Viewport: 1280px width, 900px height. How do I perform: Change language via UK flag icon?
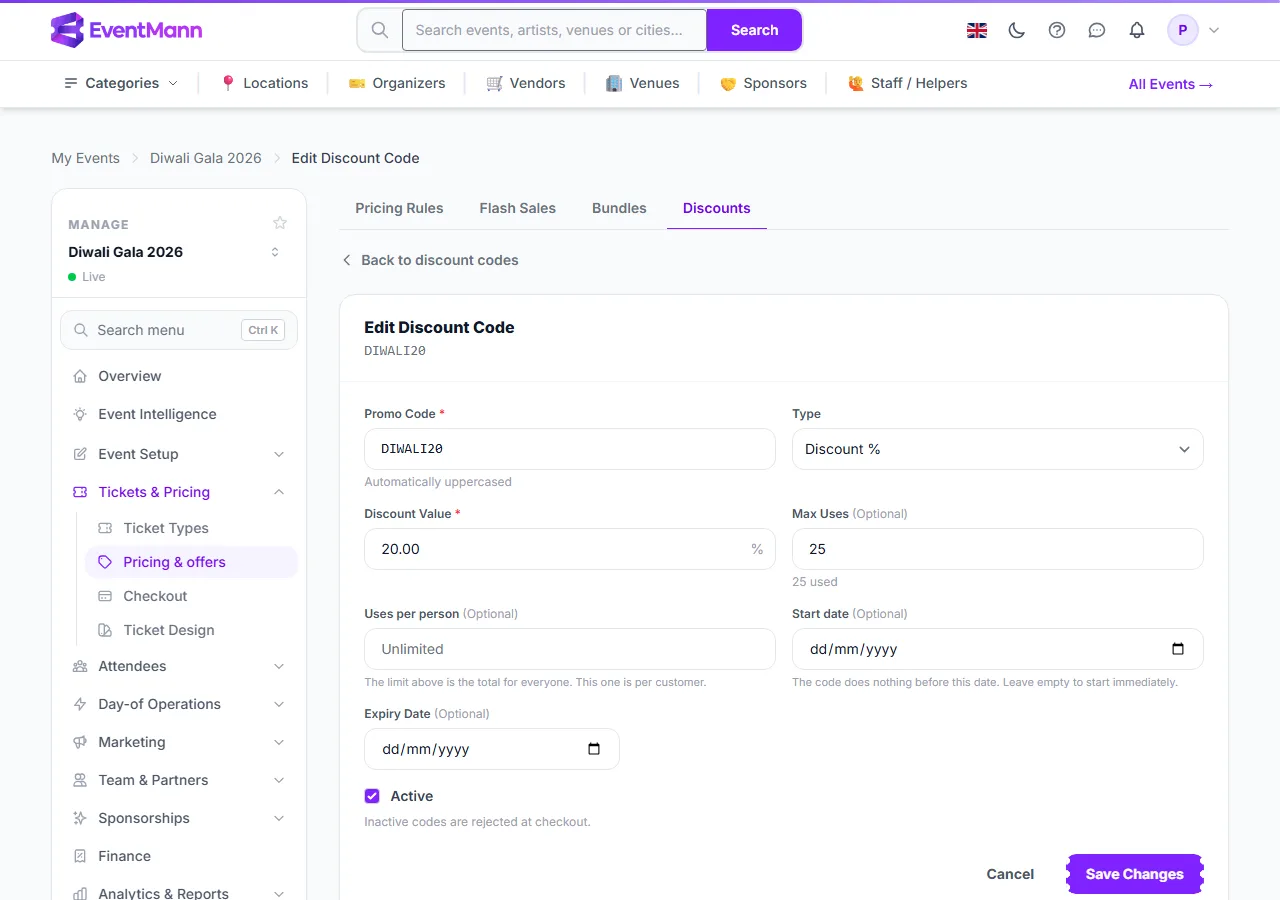point(977,30)
